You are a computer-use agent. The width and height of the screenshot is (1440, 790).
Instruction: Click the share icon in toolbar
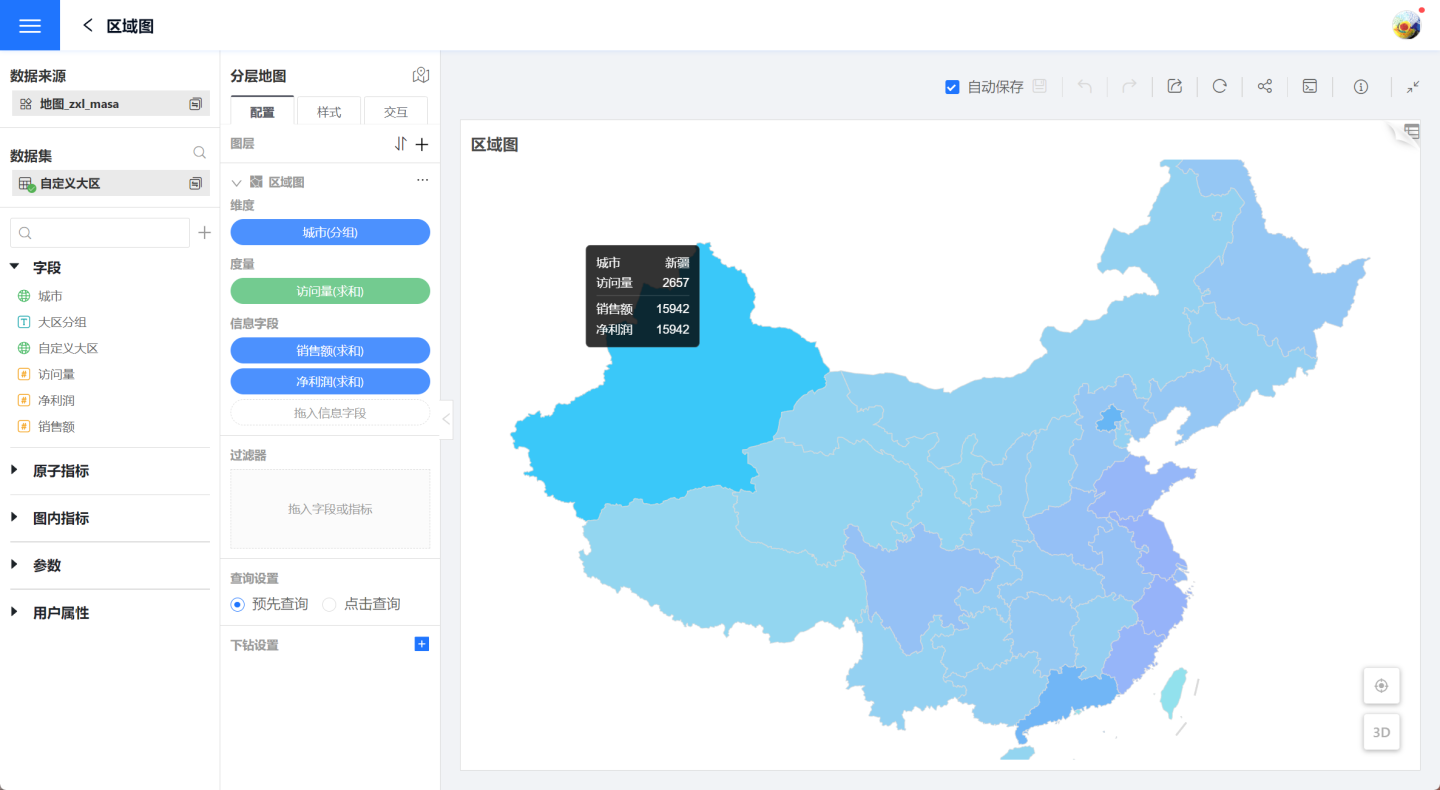tap(1264, 86)
